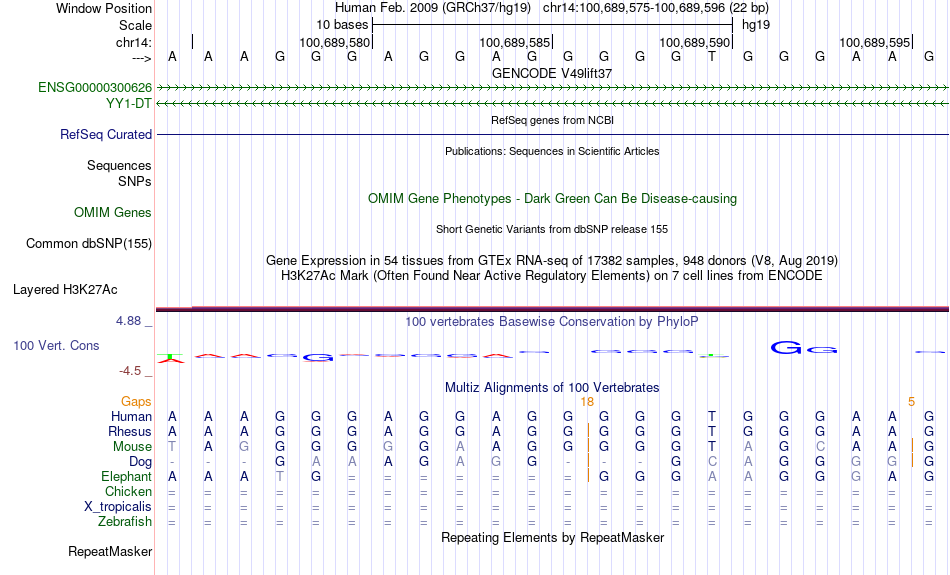Click 100 vertebrates Basewise Conservation by PhyloP
Screen dimensions: 950x575
click(x=552, y=322)
